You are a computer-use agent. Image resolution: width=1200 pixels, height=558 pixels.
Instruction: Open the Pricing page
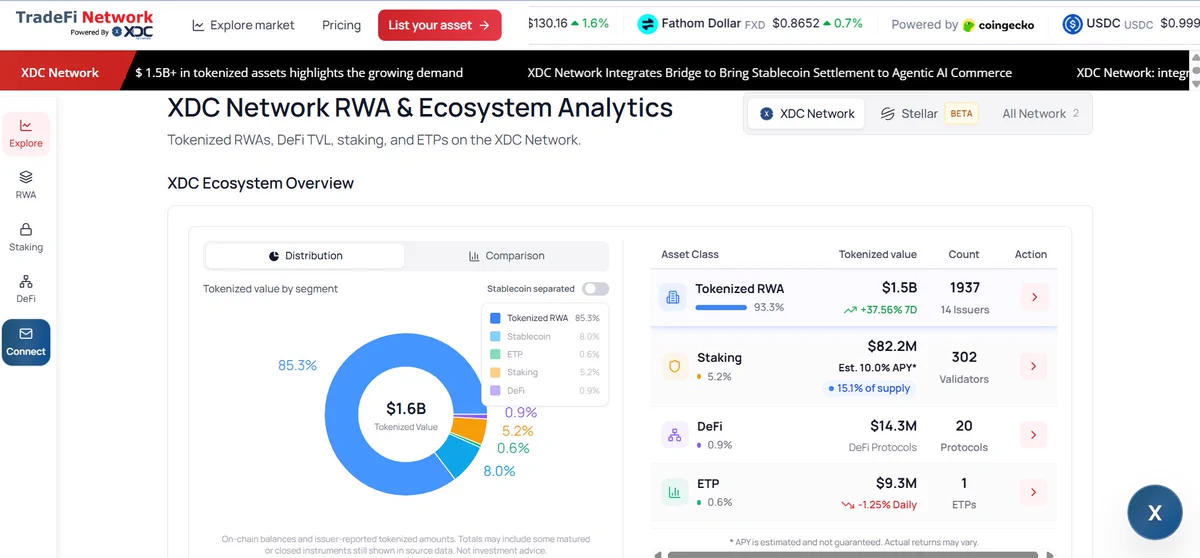341,25
